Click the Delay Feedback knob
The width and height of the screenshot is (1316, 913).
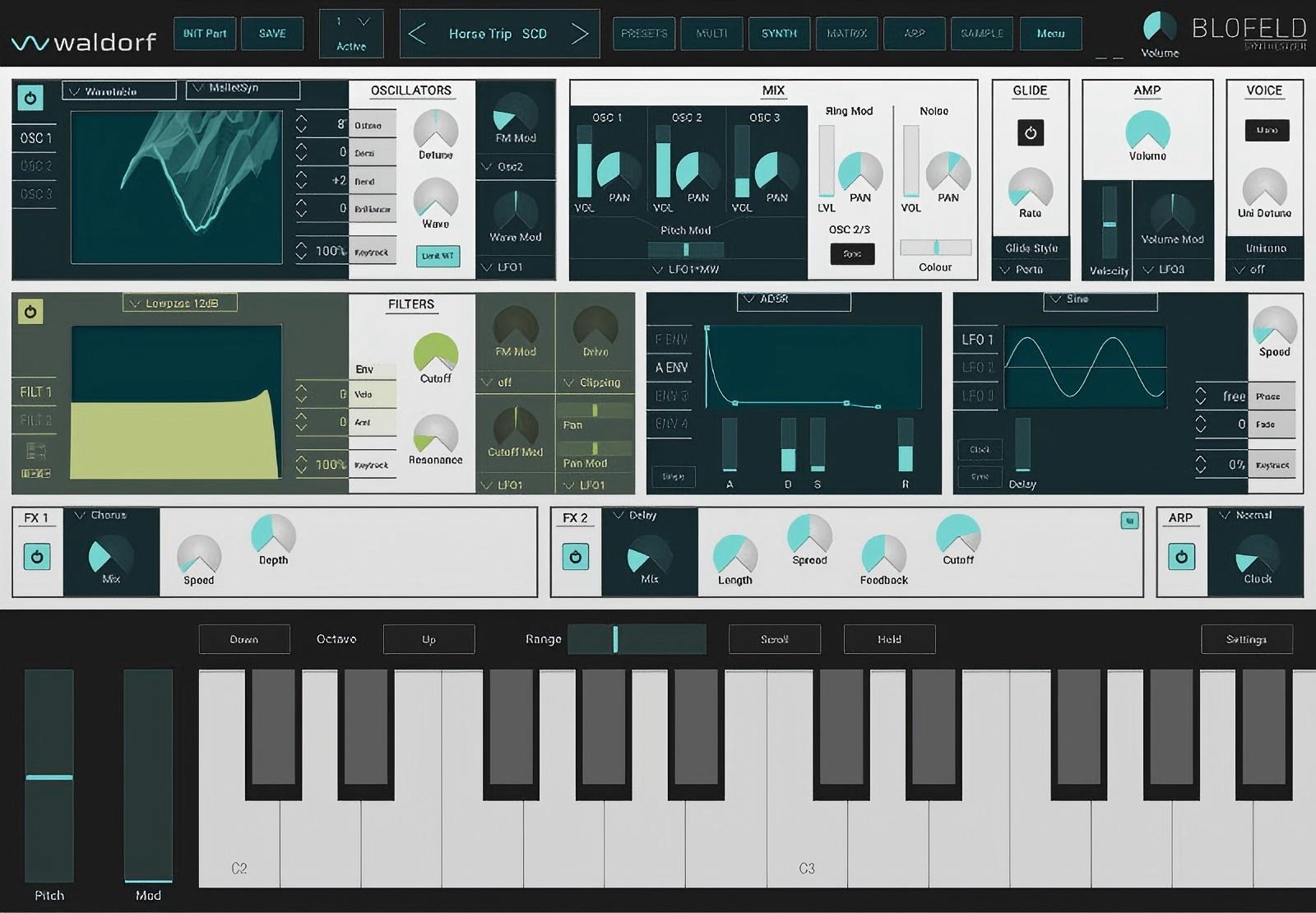(884, 554)
